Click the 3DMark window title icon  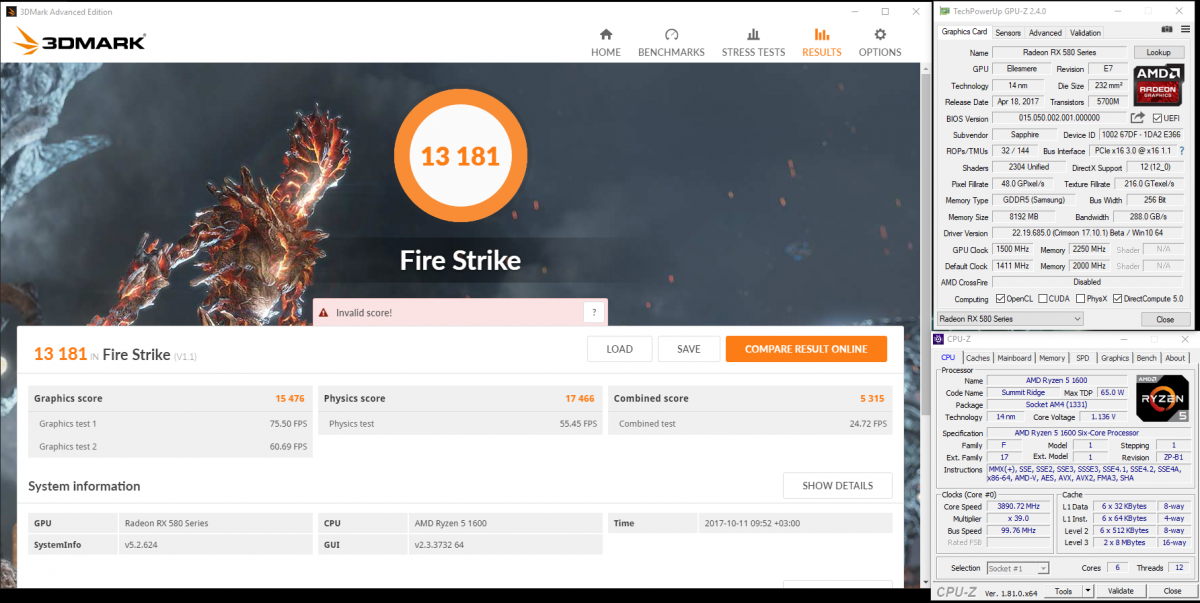click(9, 12)
